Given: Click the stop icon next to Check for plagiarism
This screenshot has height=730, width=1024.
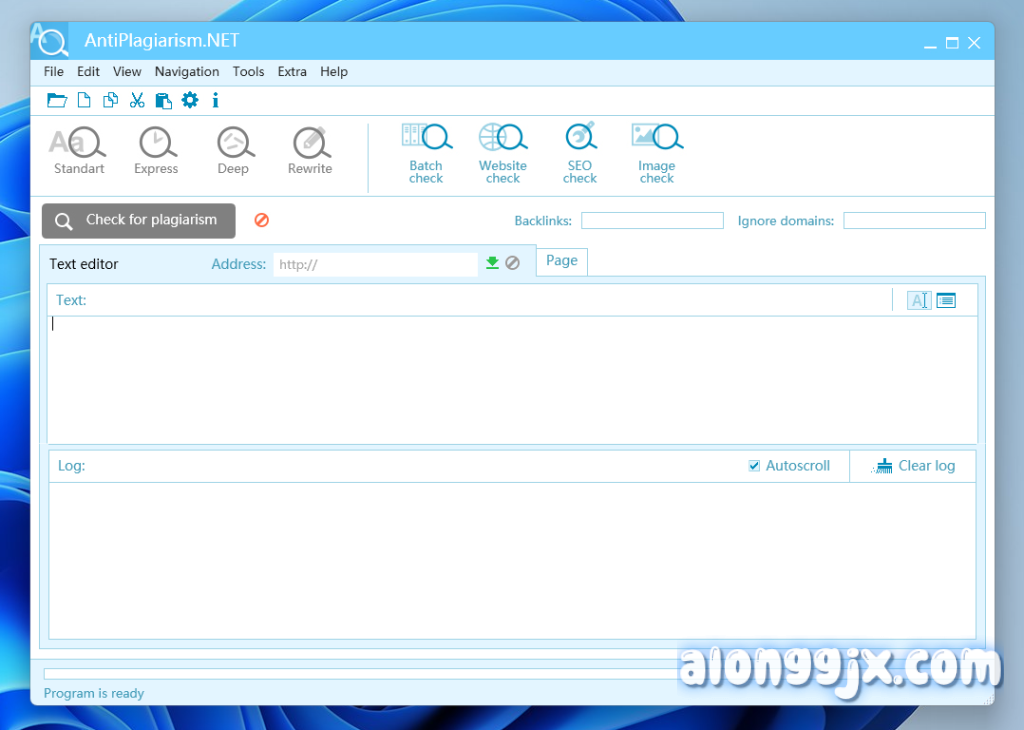Looking at the screenshot, I should [x=261, y=220].
